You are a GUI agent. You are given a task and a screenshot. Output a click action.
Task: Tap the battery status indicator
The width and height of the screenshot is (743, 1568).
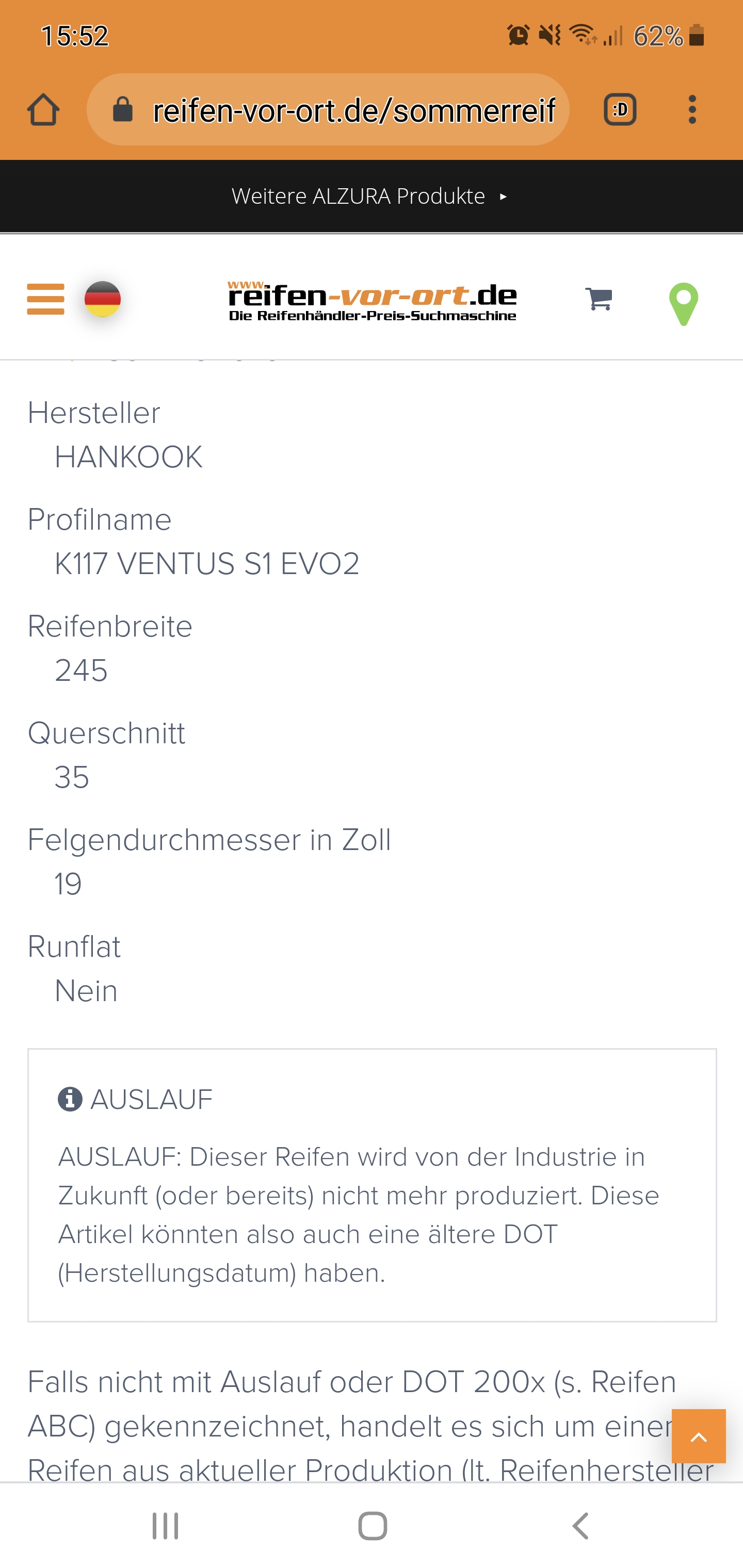tap(697, 35)
